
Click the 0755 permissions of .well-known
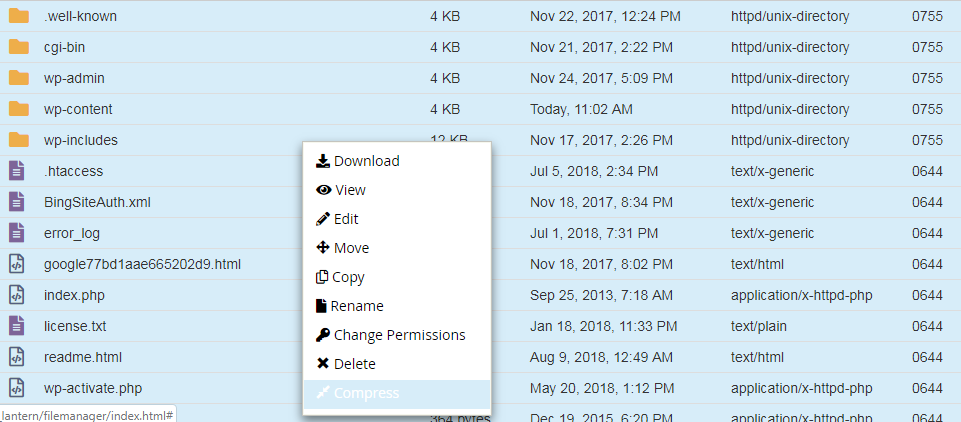(x=927, y=16)
